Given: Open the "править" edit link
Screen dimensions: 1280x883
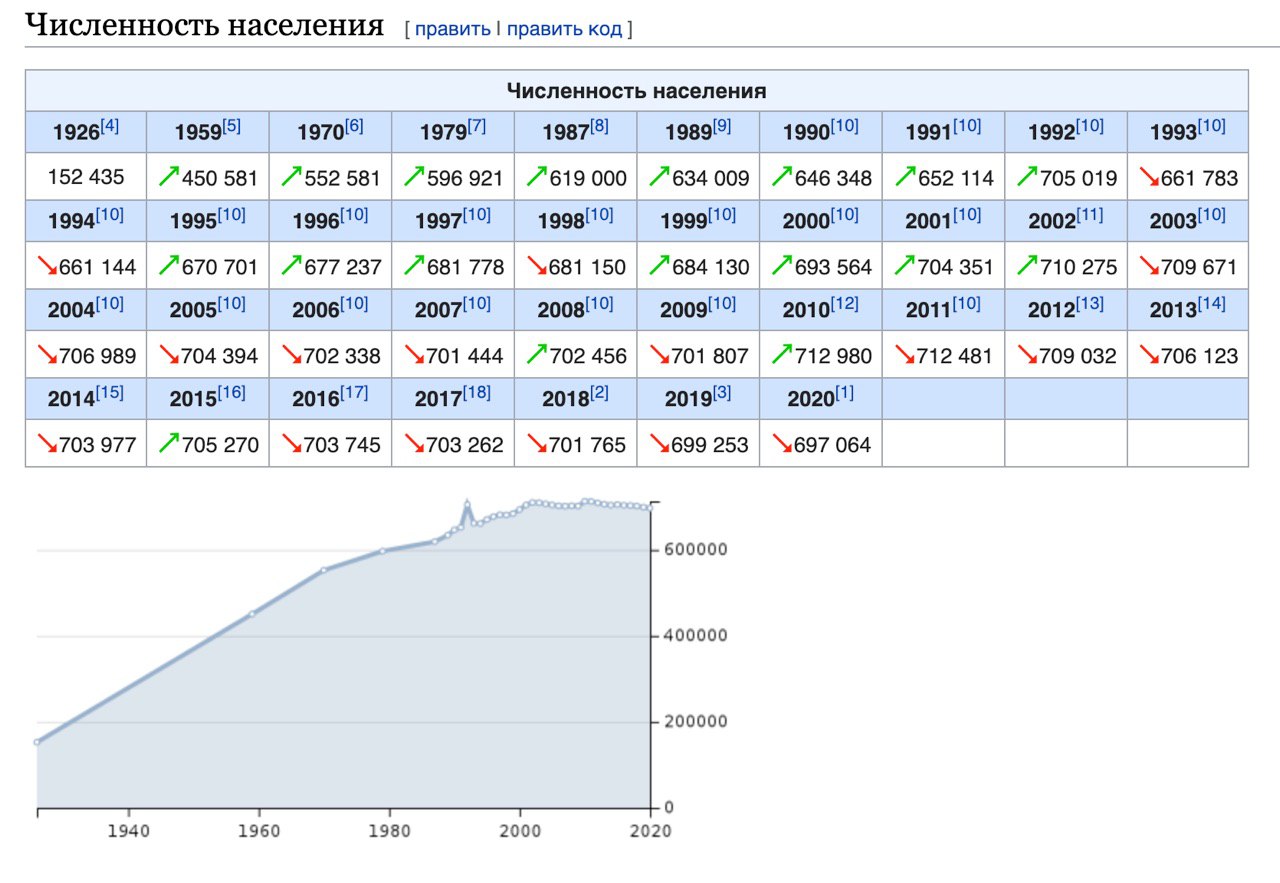Looking at the screenshot, I should click(x=452, y=29).
